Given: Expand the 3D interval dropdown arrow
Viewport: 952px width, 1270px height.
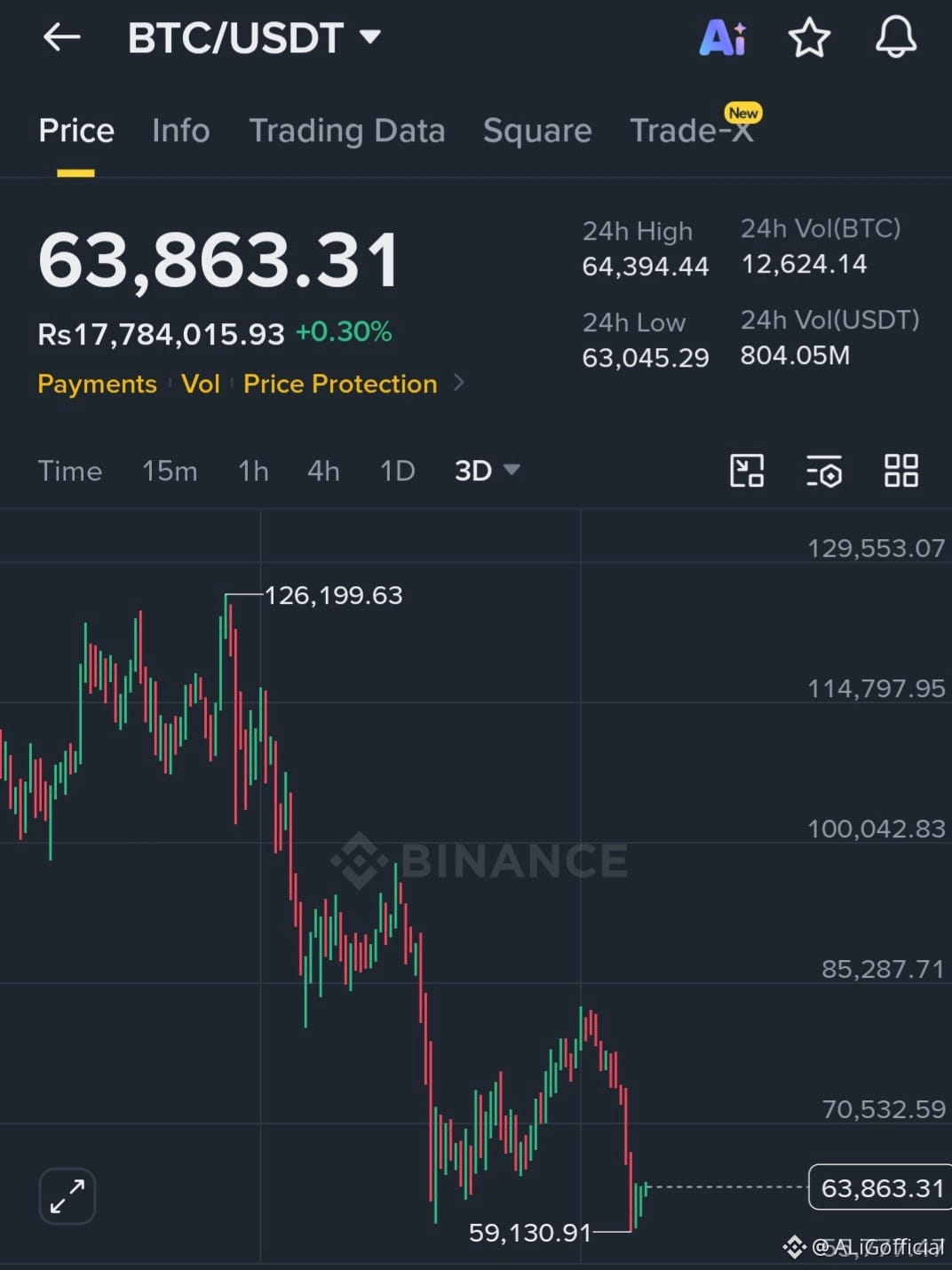Looking at the screenshot, I should coord(512,469).
